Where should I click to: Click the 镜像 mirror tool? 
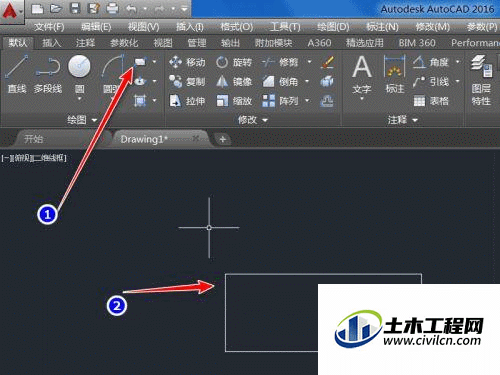(x=234, y=81)
